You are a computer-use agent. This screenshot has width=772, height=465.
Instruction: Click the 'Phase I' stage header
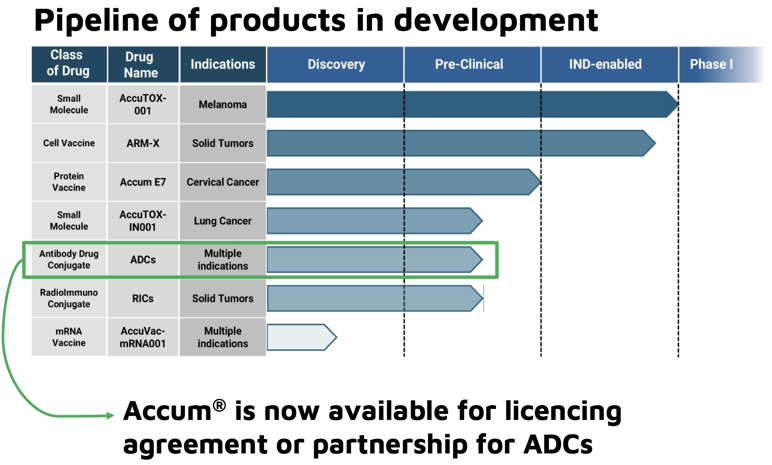point(721,64)
